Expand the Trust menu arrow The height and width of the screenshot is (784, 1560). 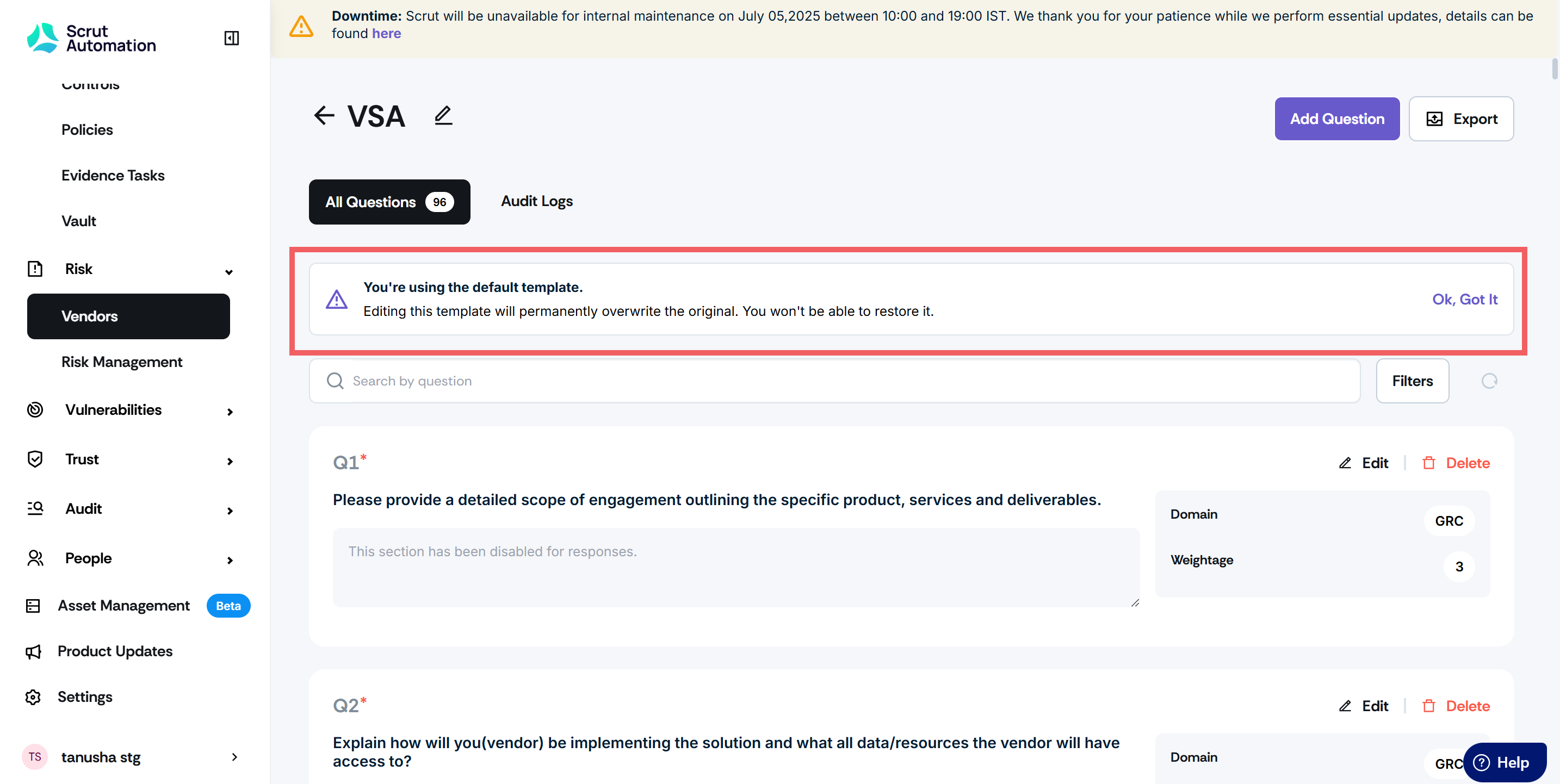(x=230, y=462)
